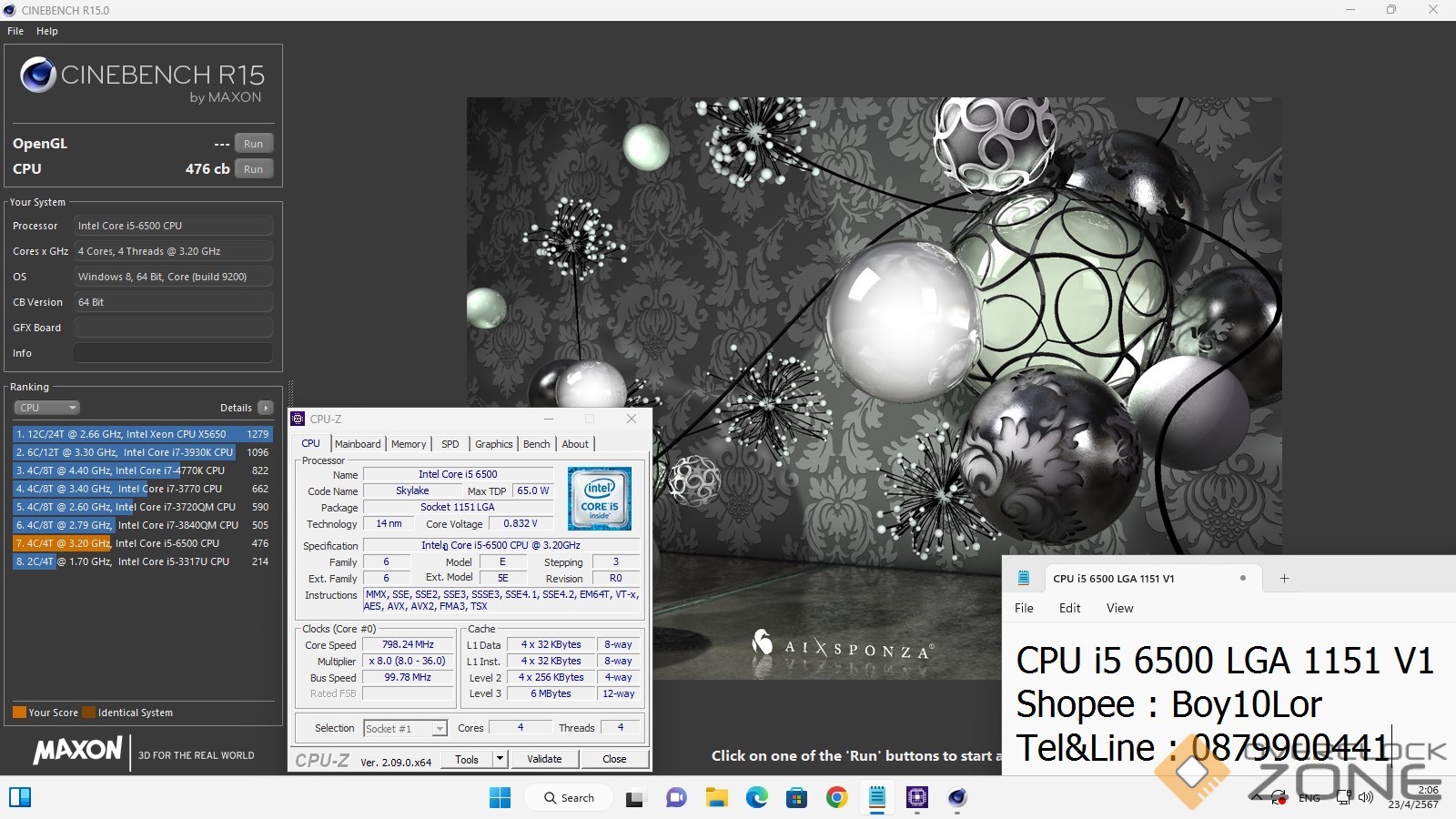
Task: Add a new tab in Notepad
Action: point(1284,579)
